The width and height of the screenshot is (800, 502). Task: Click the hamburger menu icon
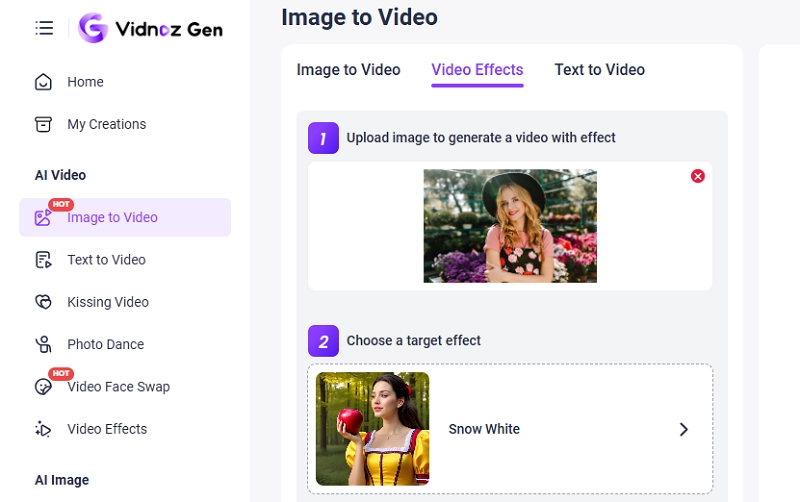click(x=44, y=28)
